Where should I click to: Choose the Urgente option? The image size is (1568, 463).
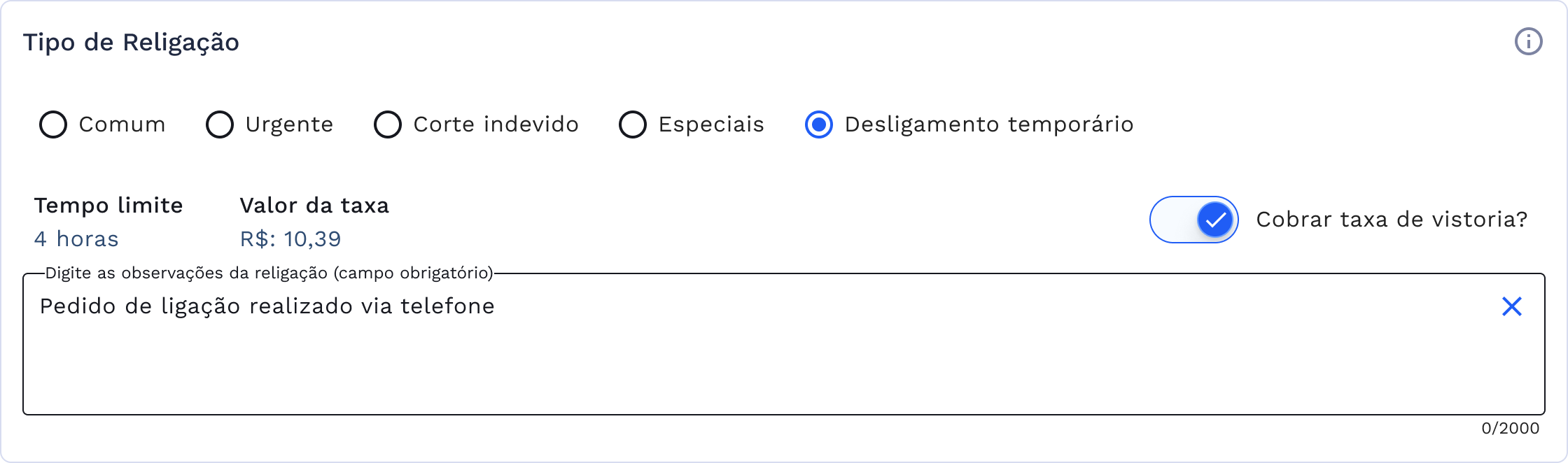click(220, 124)
